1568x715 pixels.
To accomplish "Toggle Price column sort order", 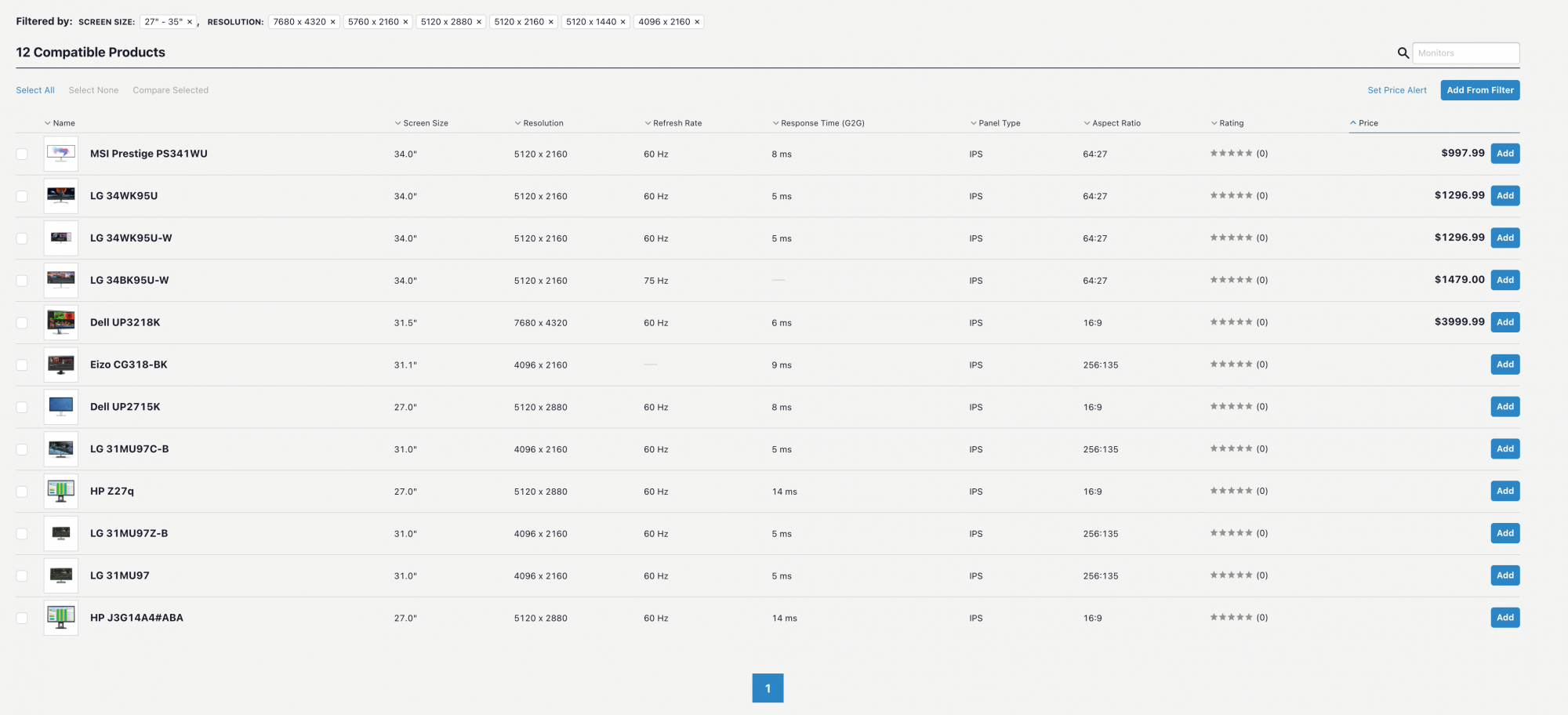I will click(1363, 123).
